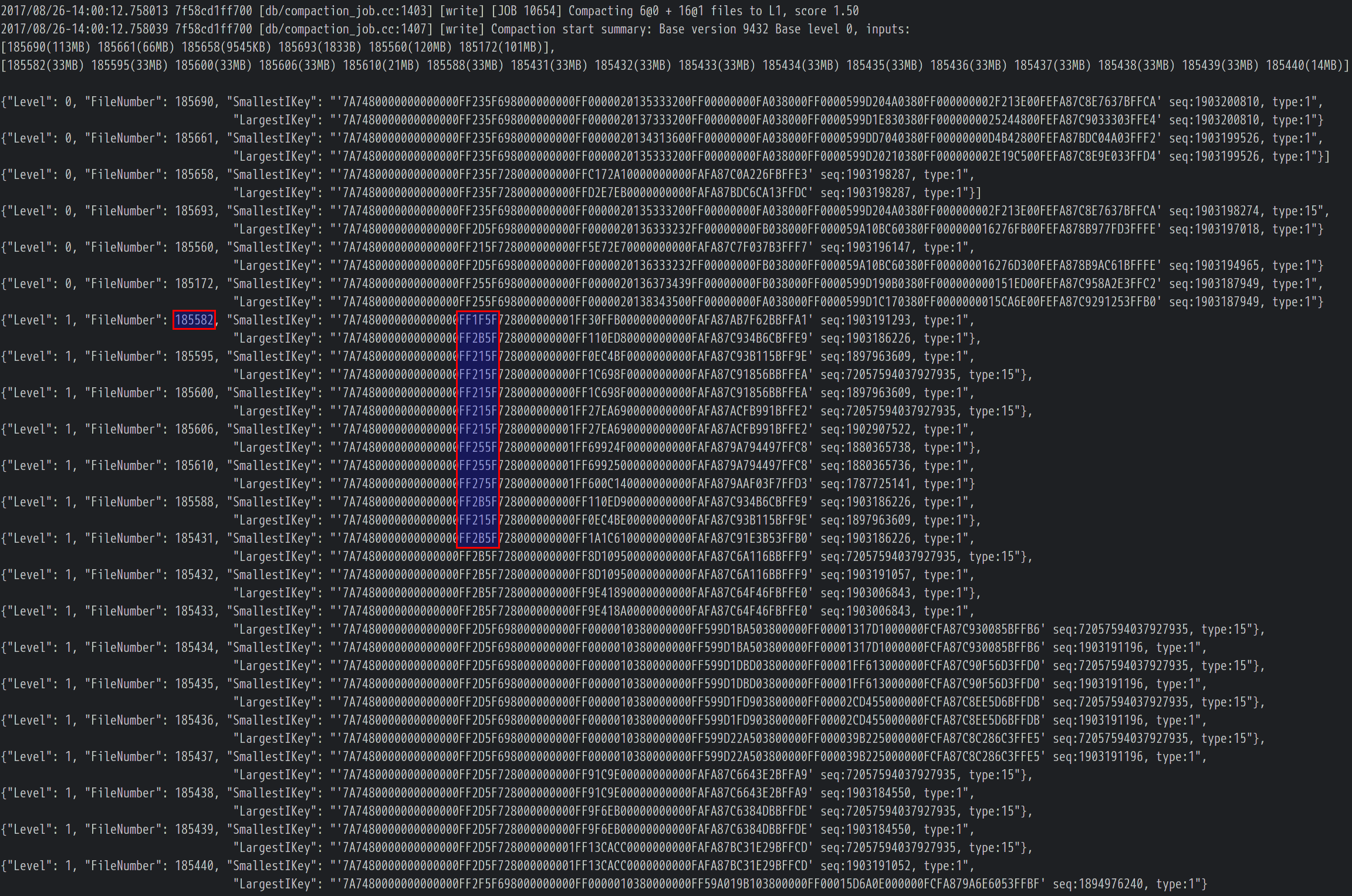Click FileNumber value 185693 in the Level 0 row
Image resolution: width=1352 pixels, height=896 pixels.
(x=194, y=211)
